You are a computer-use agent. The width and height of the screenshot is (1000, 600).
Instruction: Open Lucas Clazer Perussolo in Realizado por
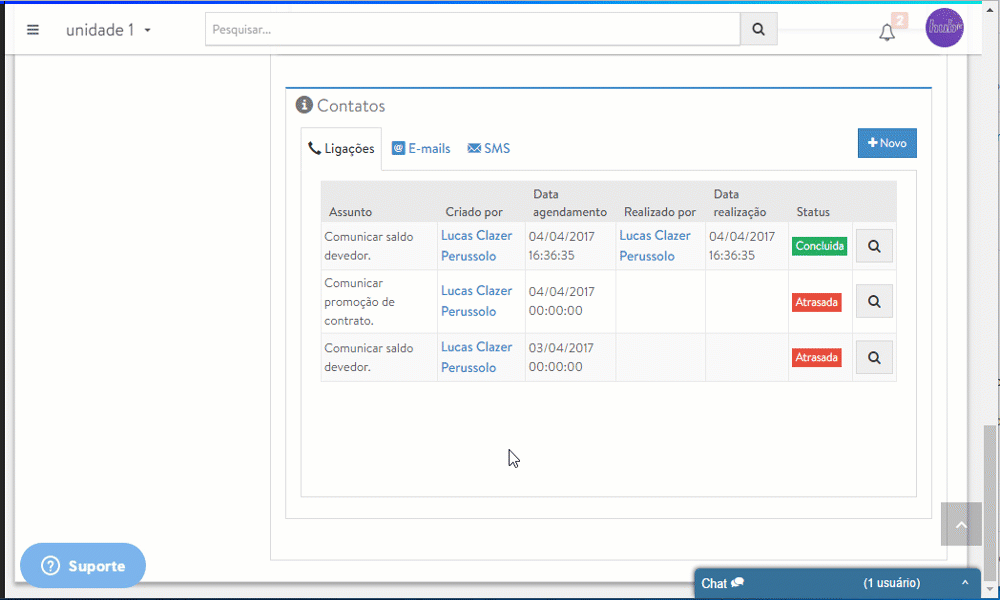655,246
